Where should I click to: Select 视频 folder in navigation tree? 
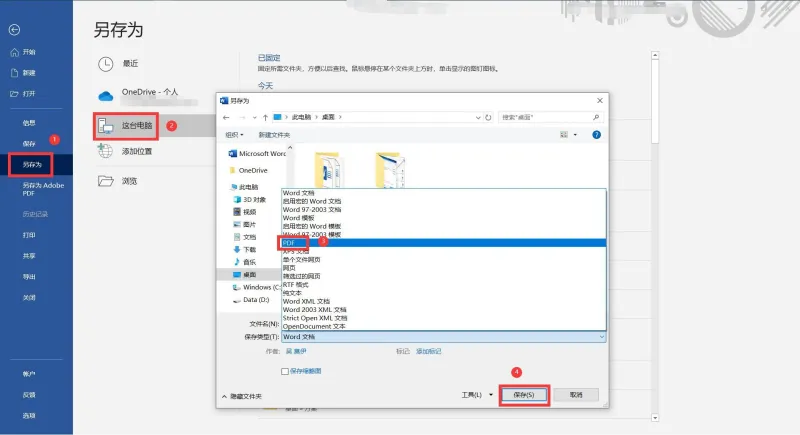[x=245, y=212]
